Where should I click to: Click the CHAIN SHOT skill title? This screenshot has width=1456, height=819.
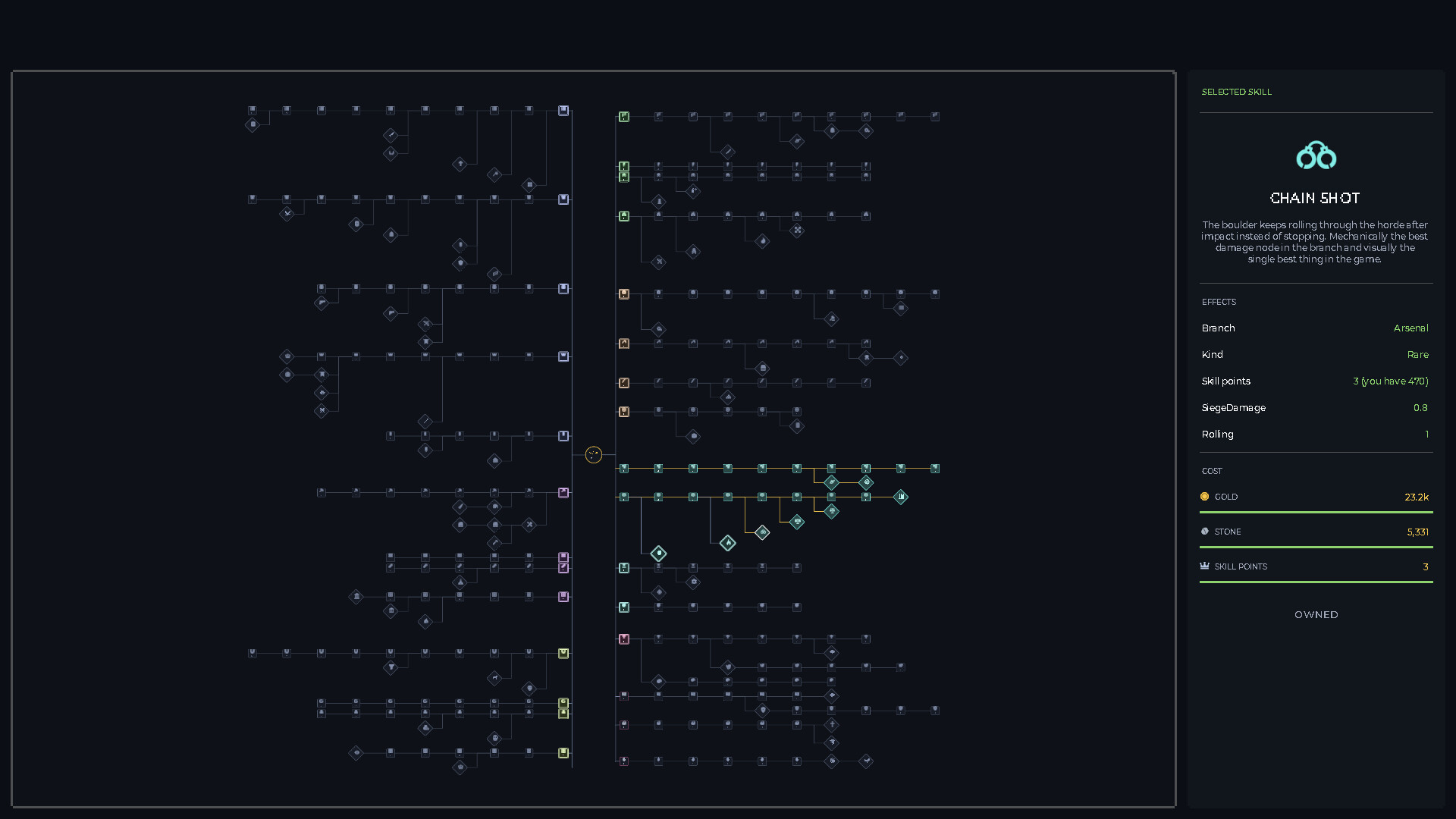(x=1316, y=198)
